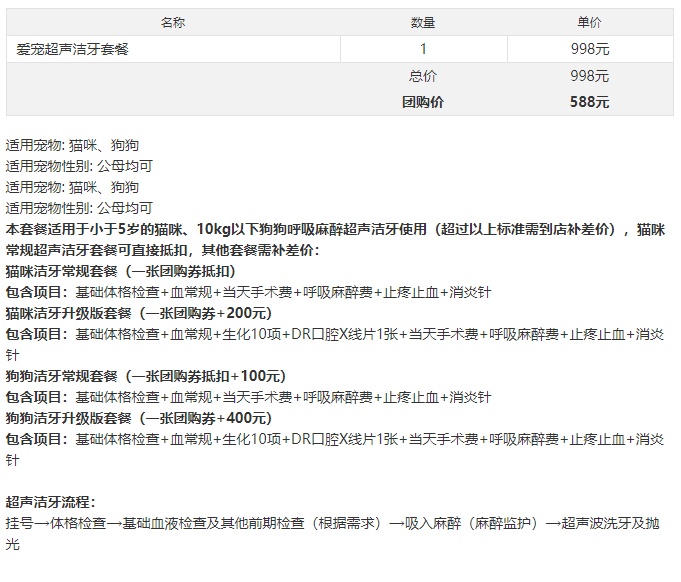
Task: Click the first 适用宠物: 猫咪、狗狗 line
Action: (x=72, y=145)
